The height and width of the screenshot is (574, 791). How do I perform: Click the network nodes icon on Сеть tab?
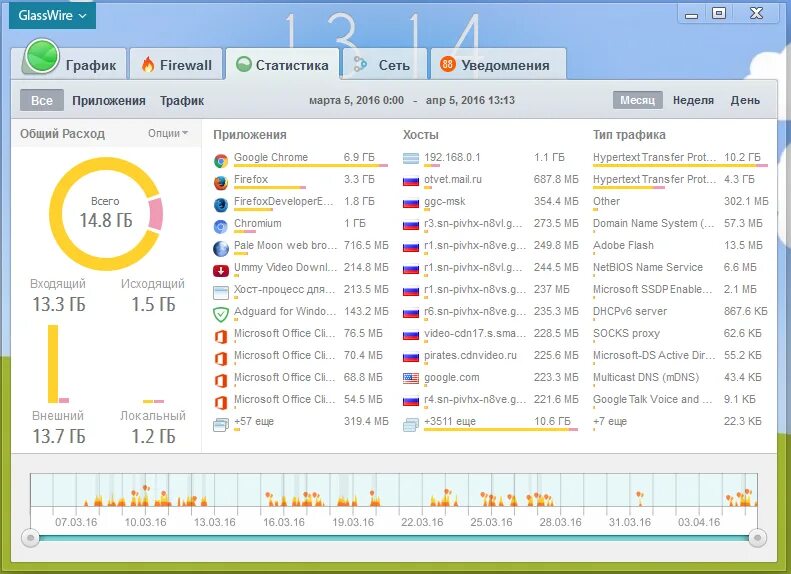(360, 65)
